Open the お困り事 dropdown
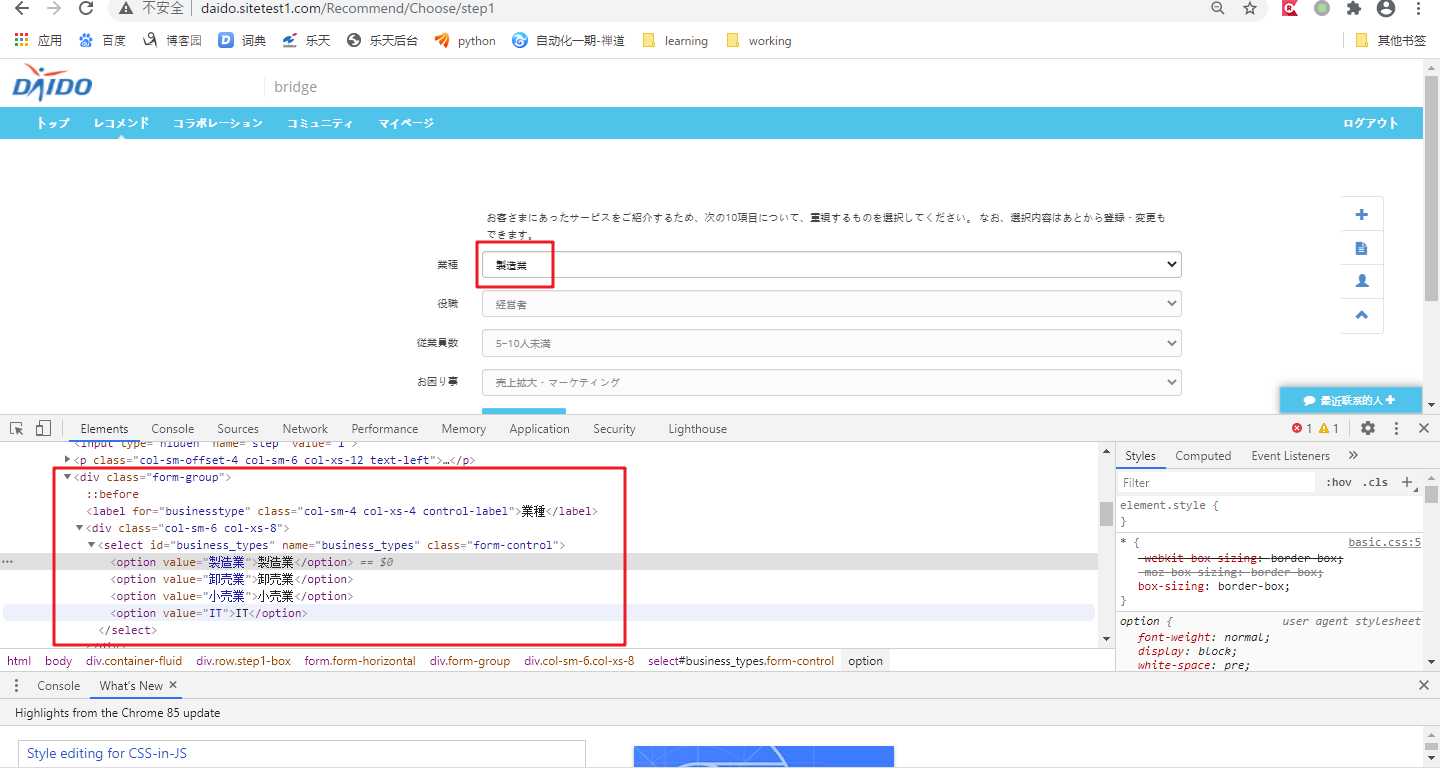 click(x=831, y=382)
